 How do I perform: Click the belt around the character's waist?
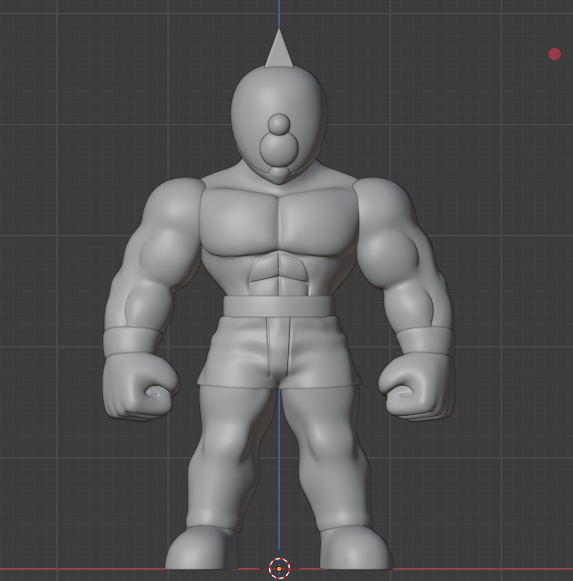click(279, 306)
